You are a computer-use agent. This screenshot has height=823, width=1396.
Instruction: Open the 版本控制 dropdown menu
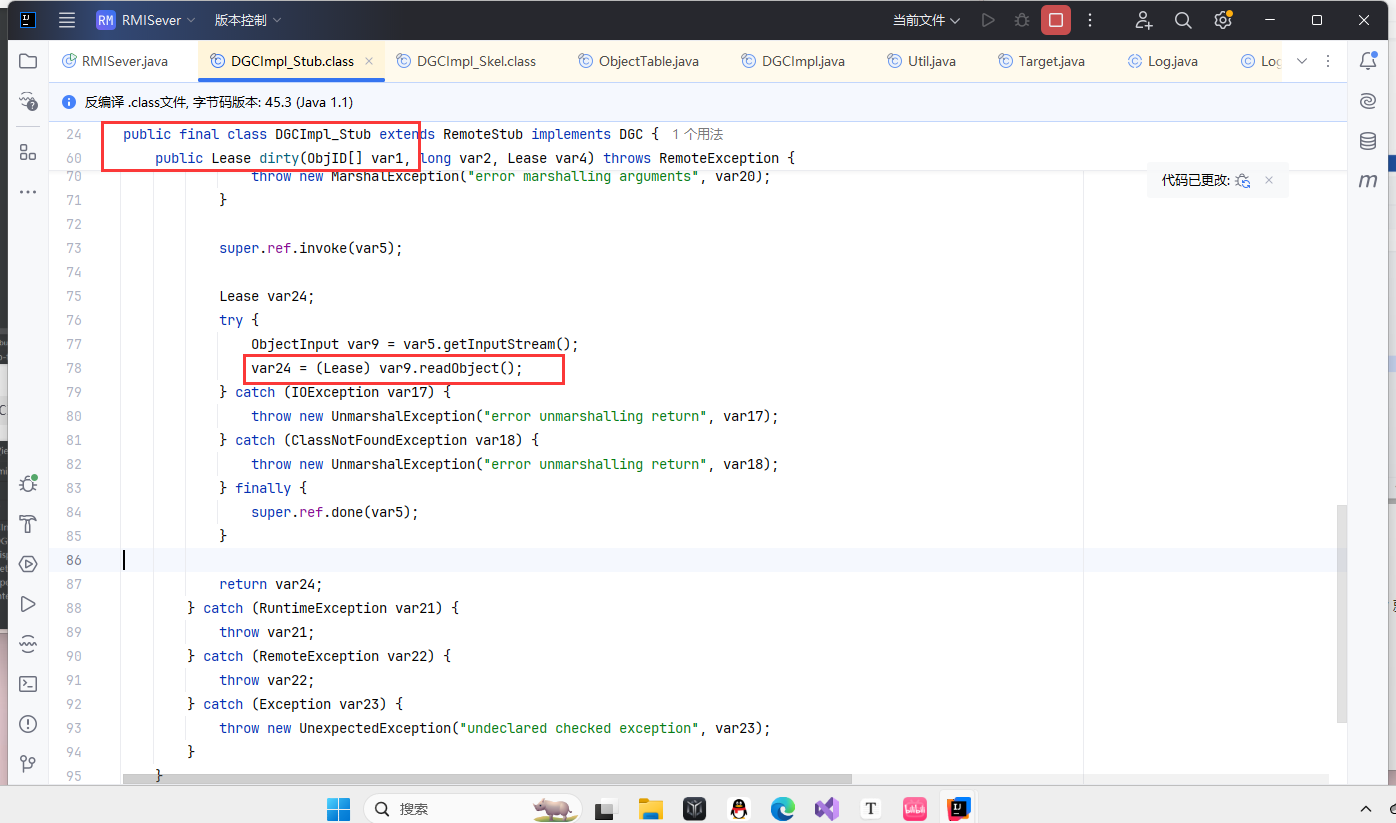tap(247, 20)
